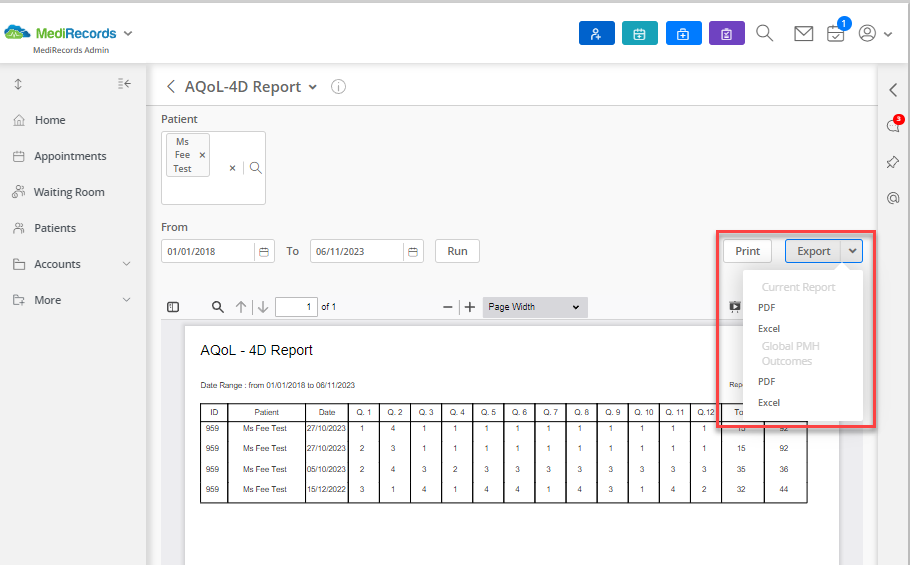Viewport: 910px width, 565px height.
Task: Open the global search magnifier icon
Action: point(764,33)
